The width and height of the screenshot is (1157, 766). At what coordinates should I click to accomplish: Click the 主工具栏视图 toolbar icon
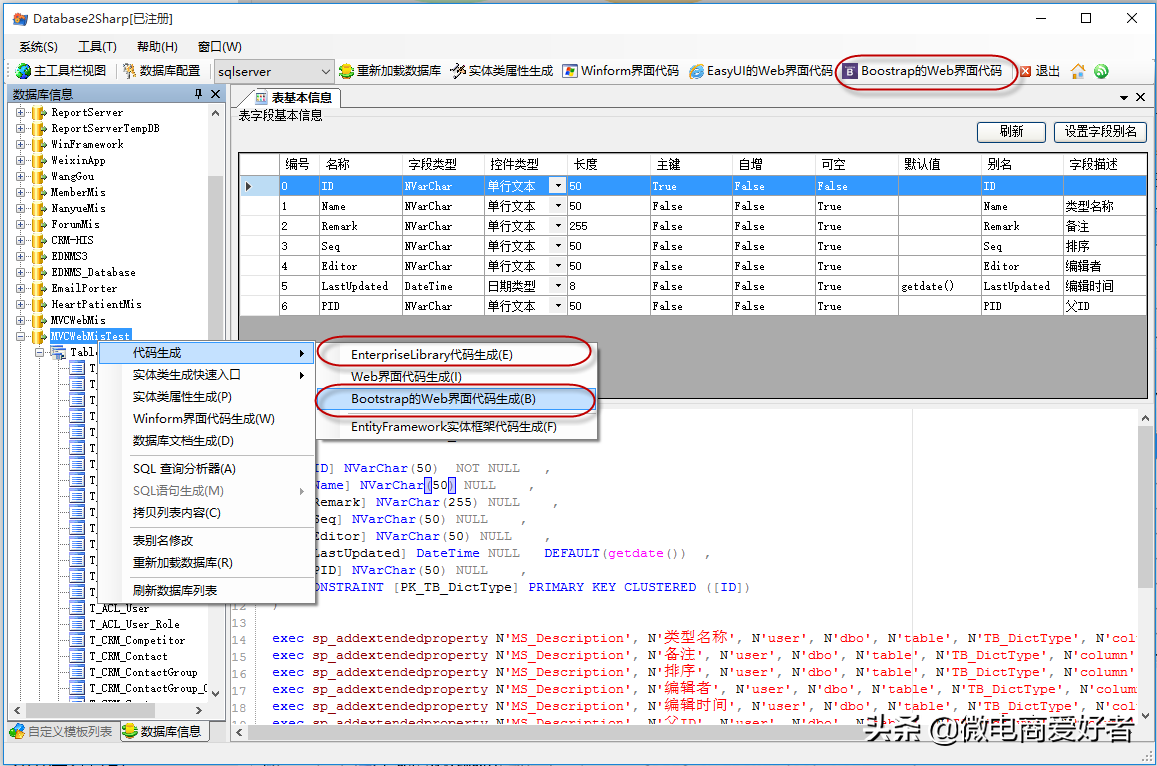click(24, 71)
